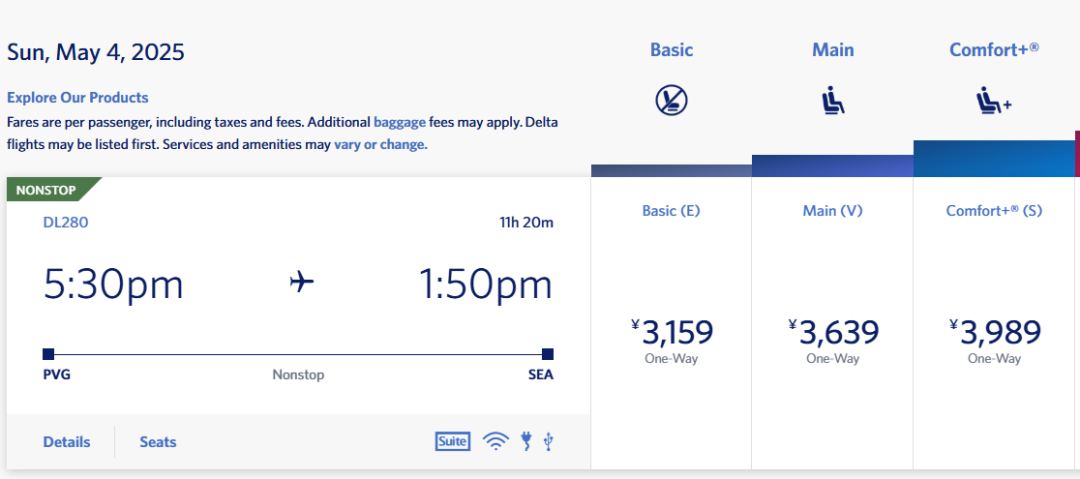
Task: Expand flight Details
Action: (67, 442)
